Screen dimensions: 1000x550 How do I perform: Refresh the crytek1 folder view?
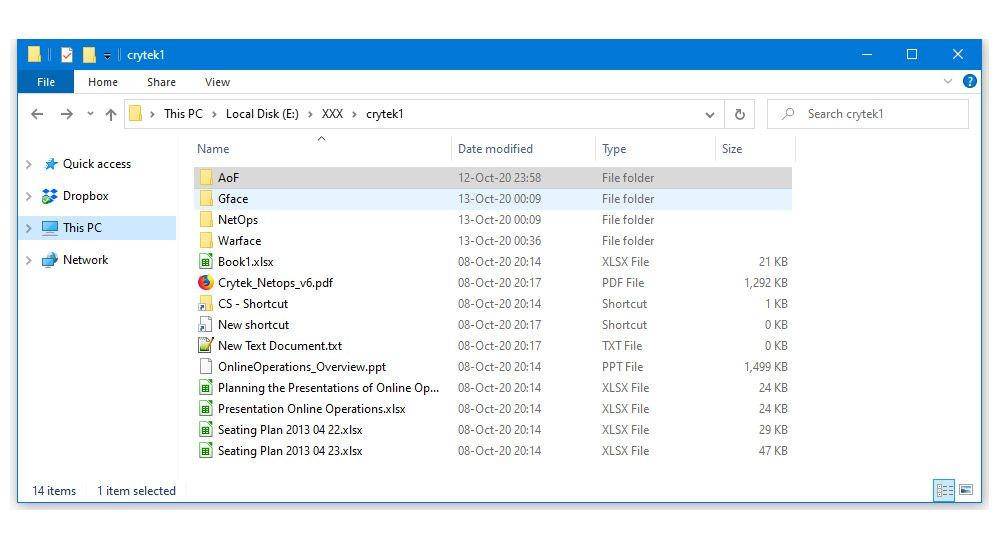[x=740, y=114]
